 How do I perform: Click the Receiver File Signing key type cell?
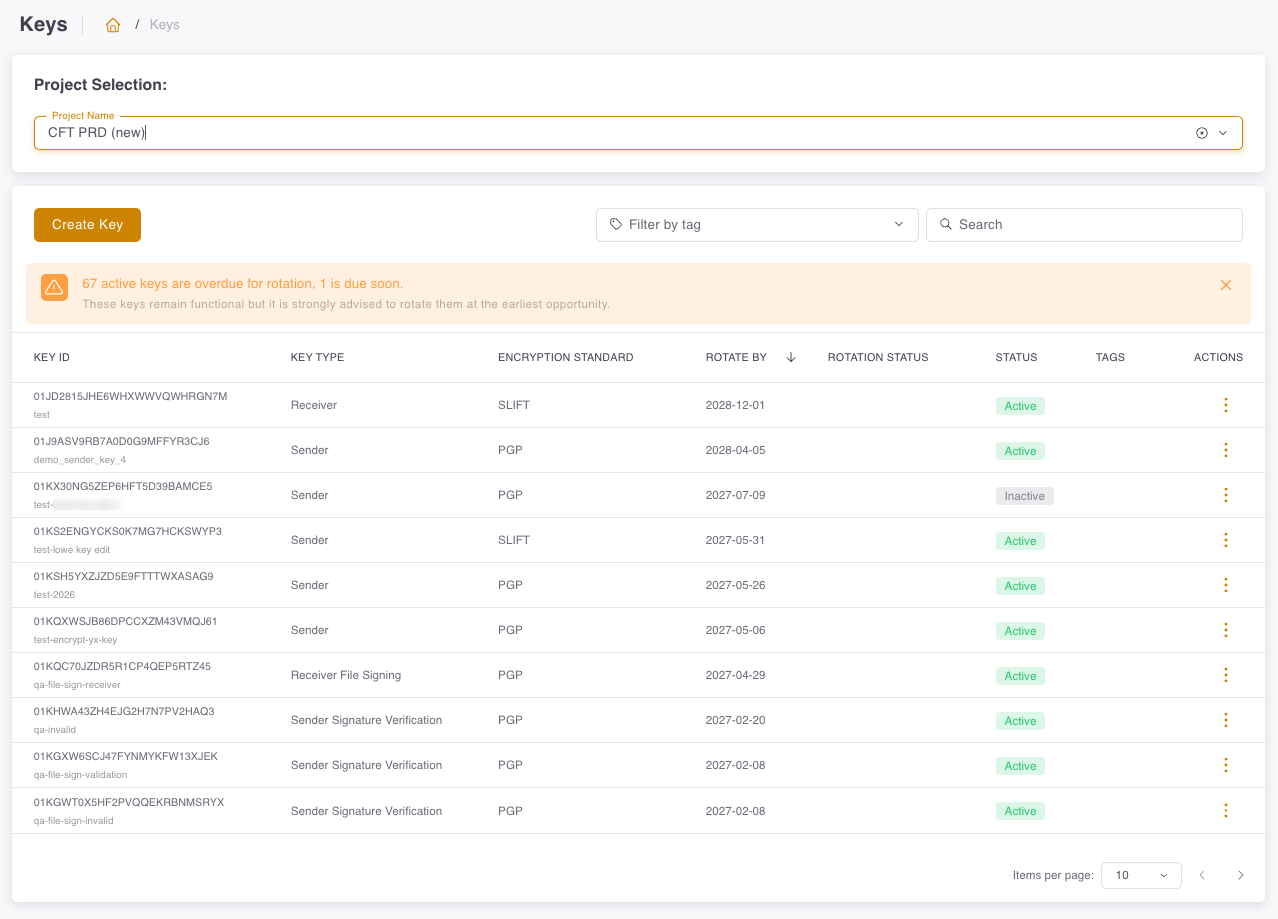click(x=346, y=675)
